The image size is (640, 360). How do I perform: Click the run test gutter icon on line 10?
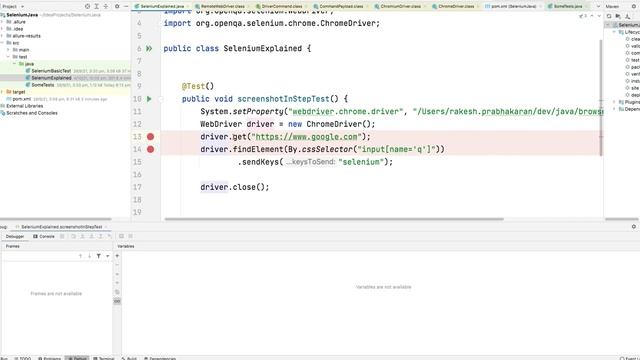click(149, 99)
